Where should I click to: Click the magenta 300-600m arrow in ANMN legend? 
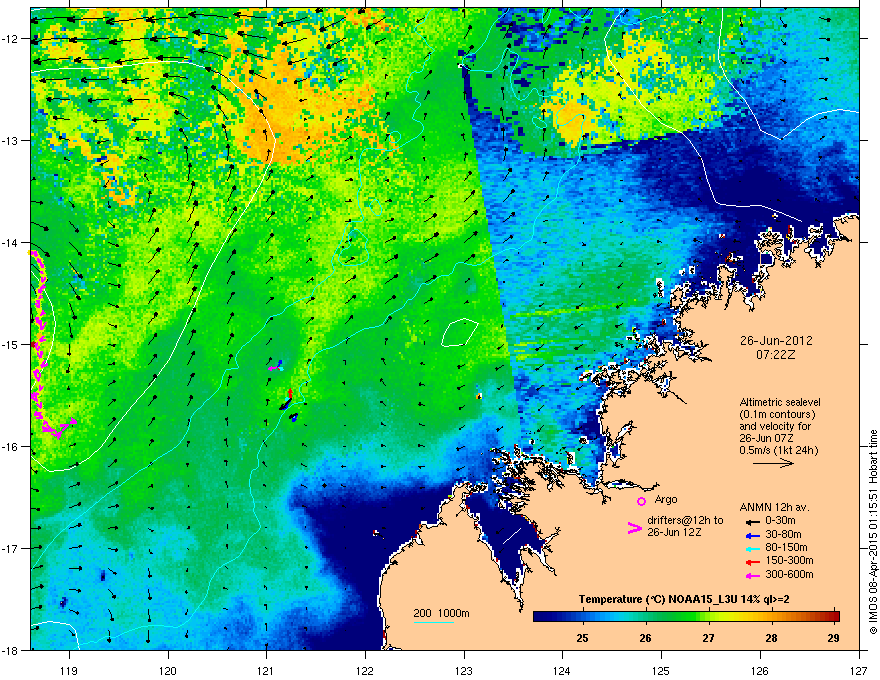pyautogui.click(x=753, y=575)
